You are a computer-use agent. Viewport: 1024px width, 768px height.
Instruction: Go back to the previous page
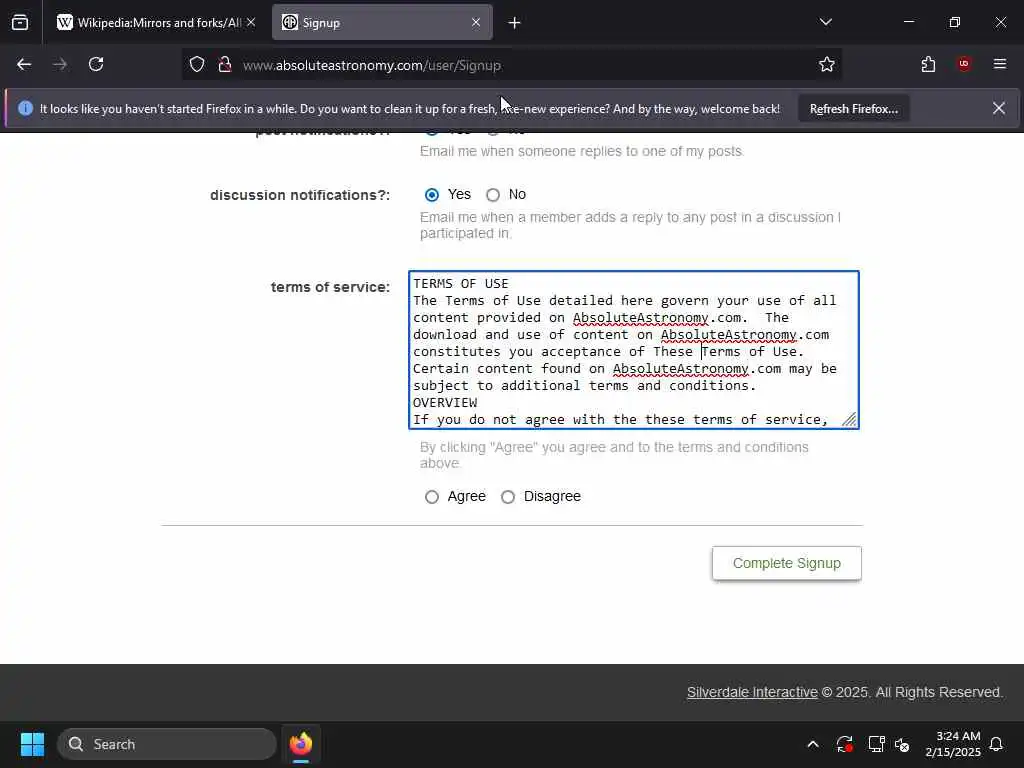[24, 65]
